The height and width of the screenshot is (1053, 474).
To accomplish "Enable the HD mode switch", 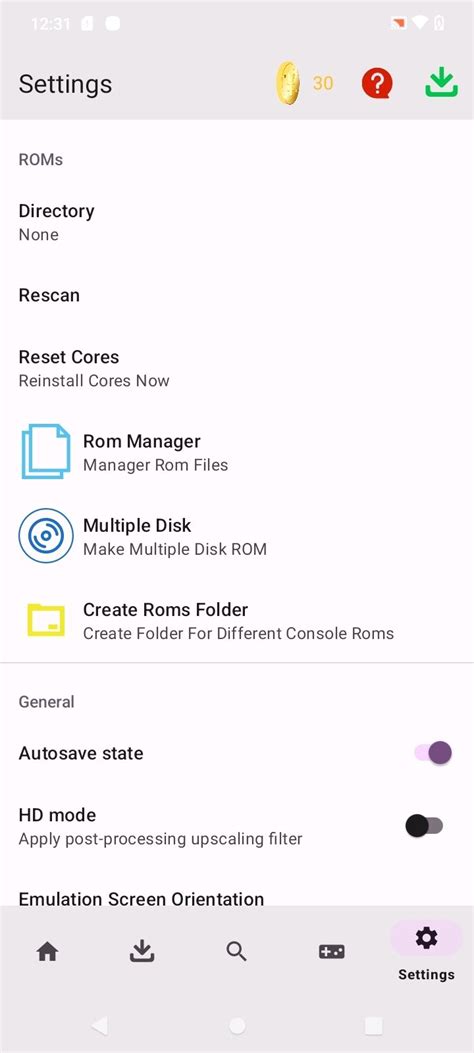I will 424,825.
